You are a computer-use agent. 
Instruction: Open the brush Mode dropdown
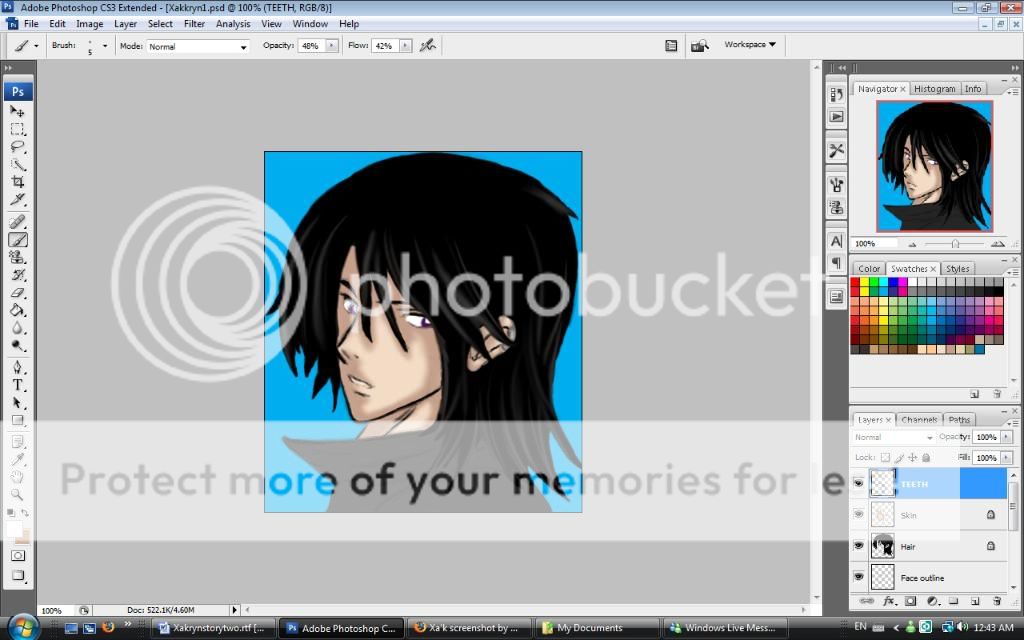tap(198, 46)
